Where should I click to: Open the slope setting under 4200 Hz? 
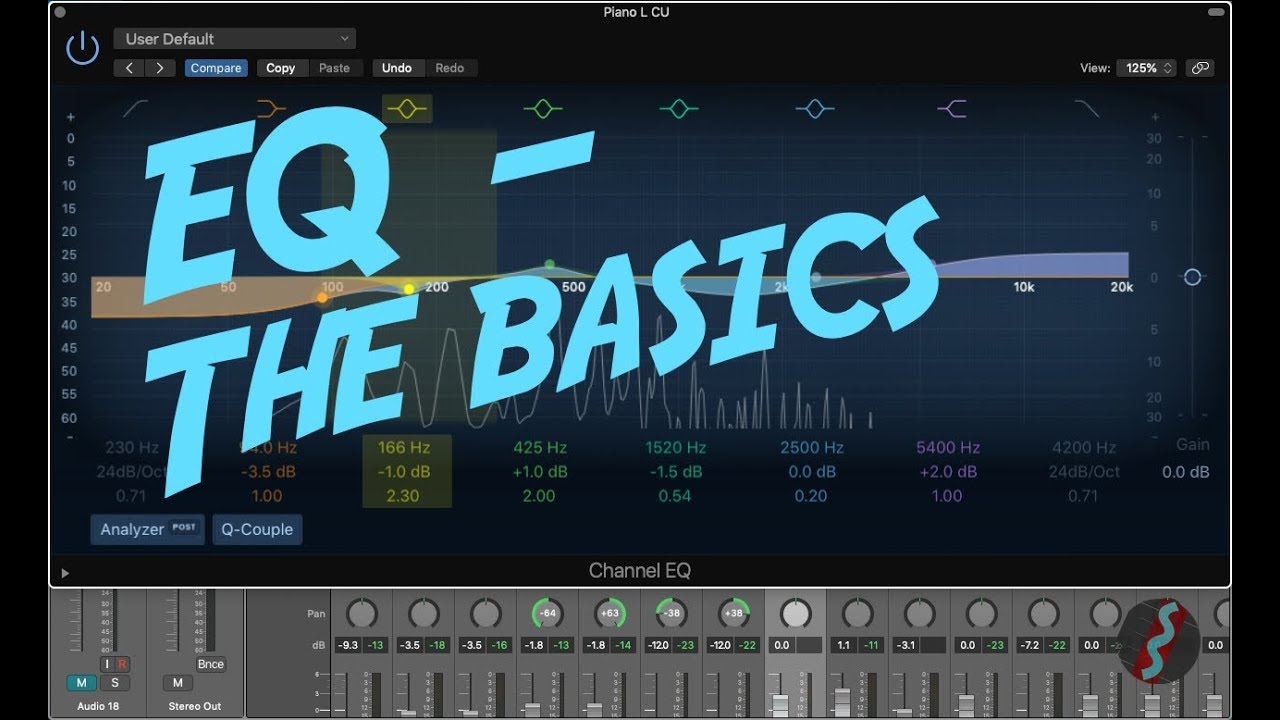[1084, 471]
